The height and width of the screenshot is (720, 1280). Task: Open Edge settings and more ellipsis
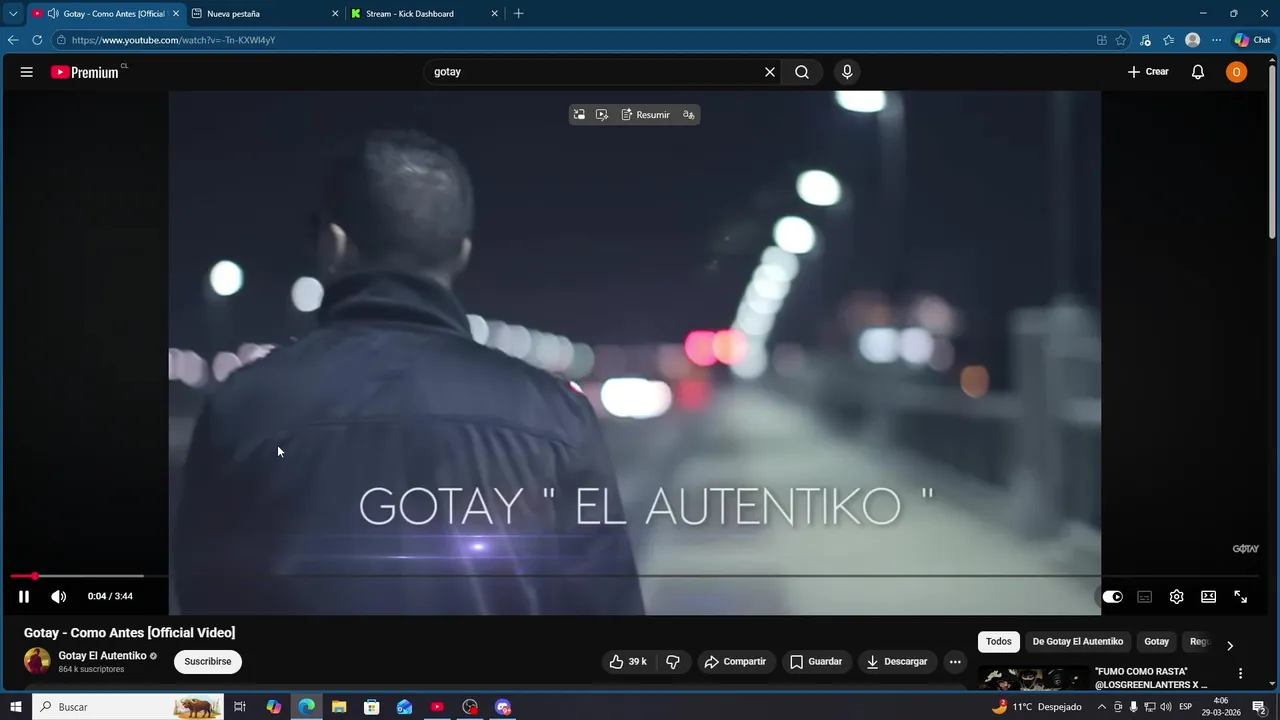tap(1216, 40)
